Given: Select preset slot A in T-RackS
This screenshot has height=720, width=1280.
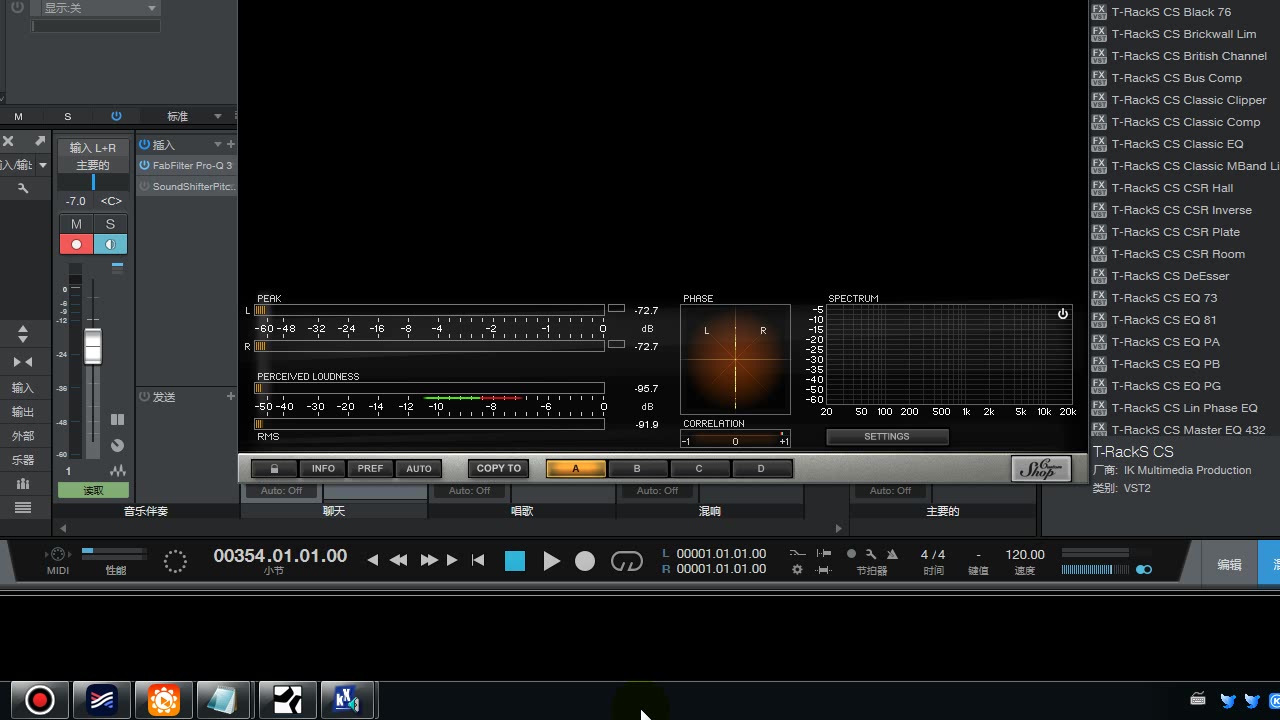Looking at the screenshot, I should 575,468.
